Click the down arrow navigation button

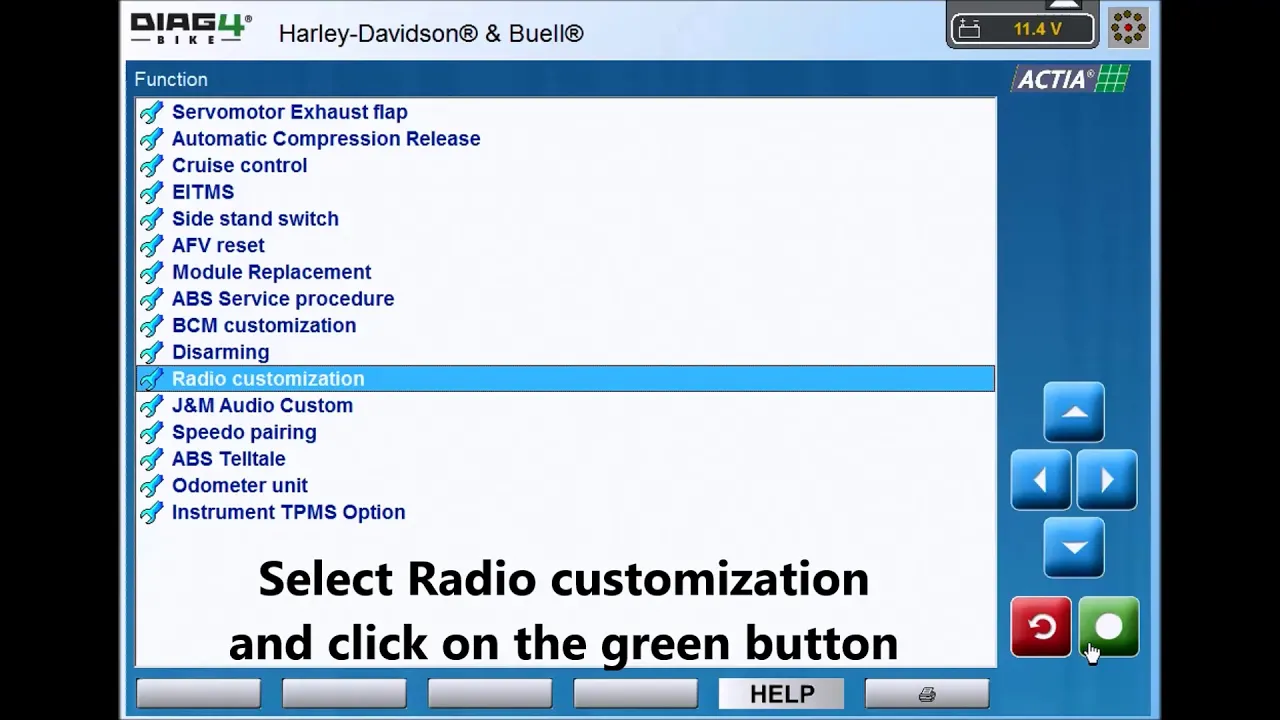[x=1074, y=547]
